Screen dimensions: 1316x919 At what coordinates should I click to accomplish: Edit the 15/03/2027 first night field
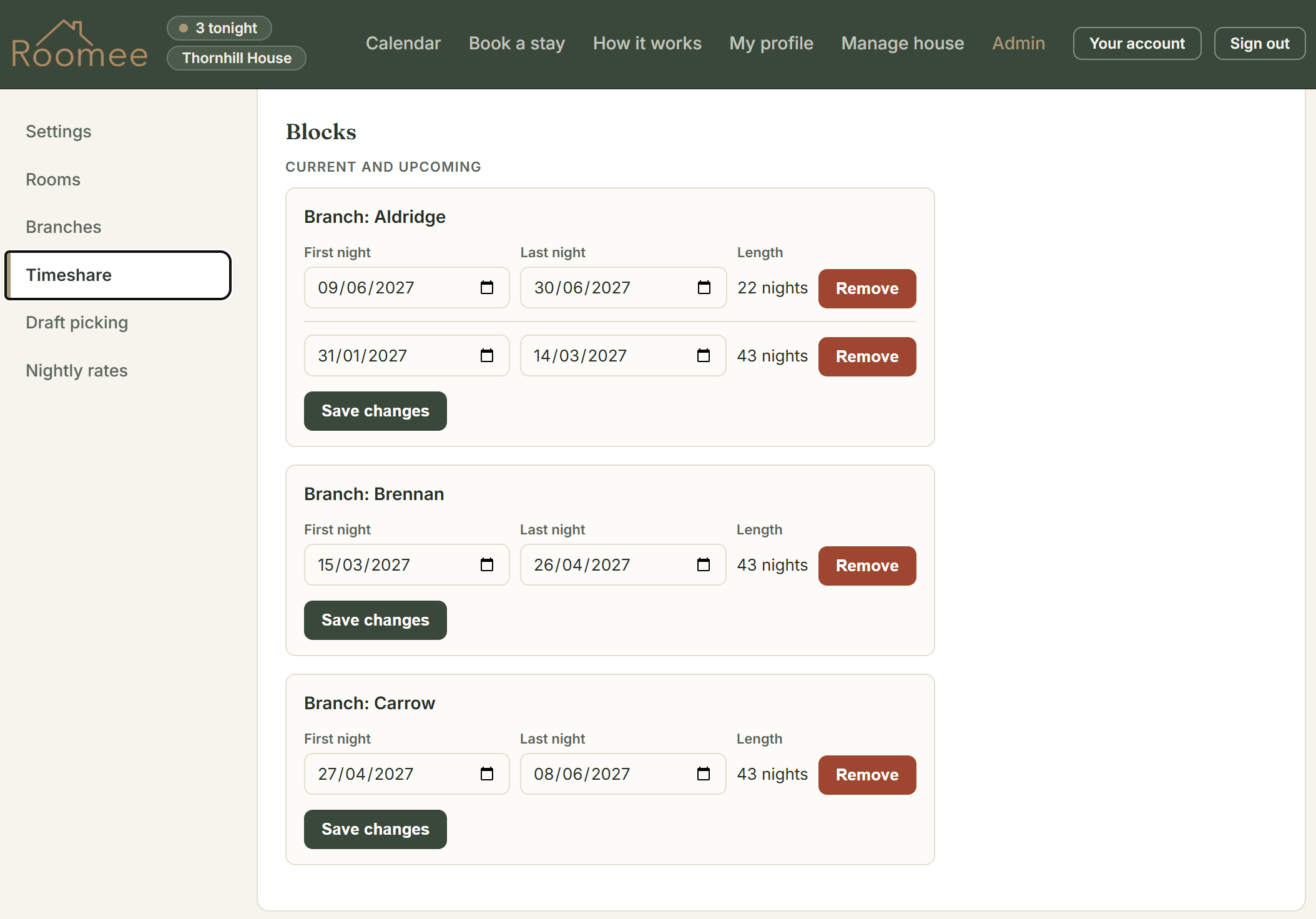click(406, 565)
